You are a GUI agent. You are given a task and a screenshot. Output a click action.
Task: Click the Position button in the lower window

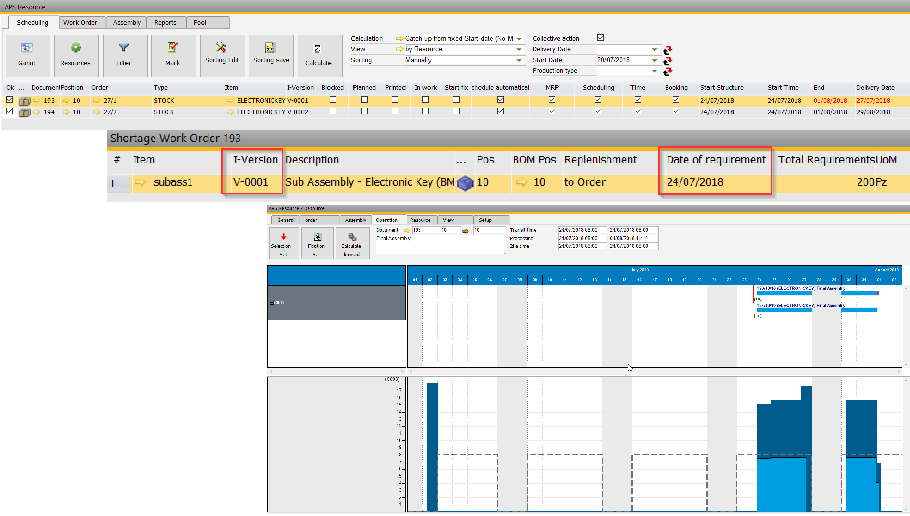click(x=317, y=243)
